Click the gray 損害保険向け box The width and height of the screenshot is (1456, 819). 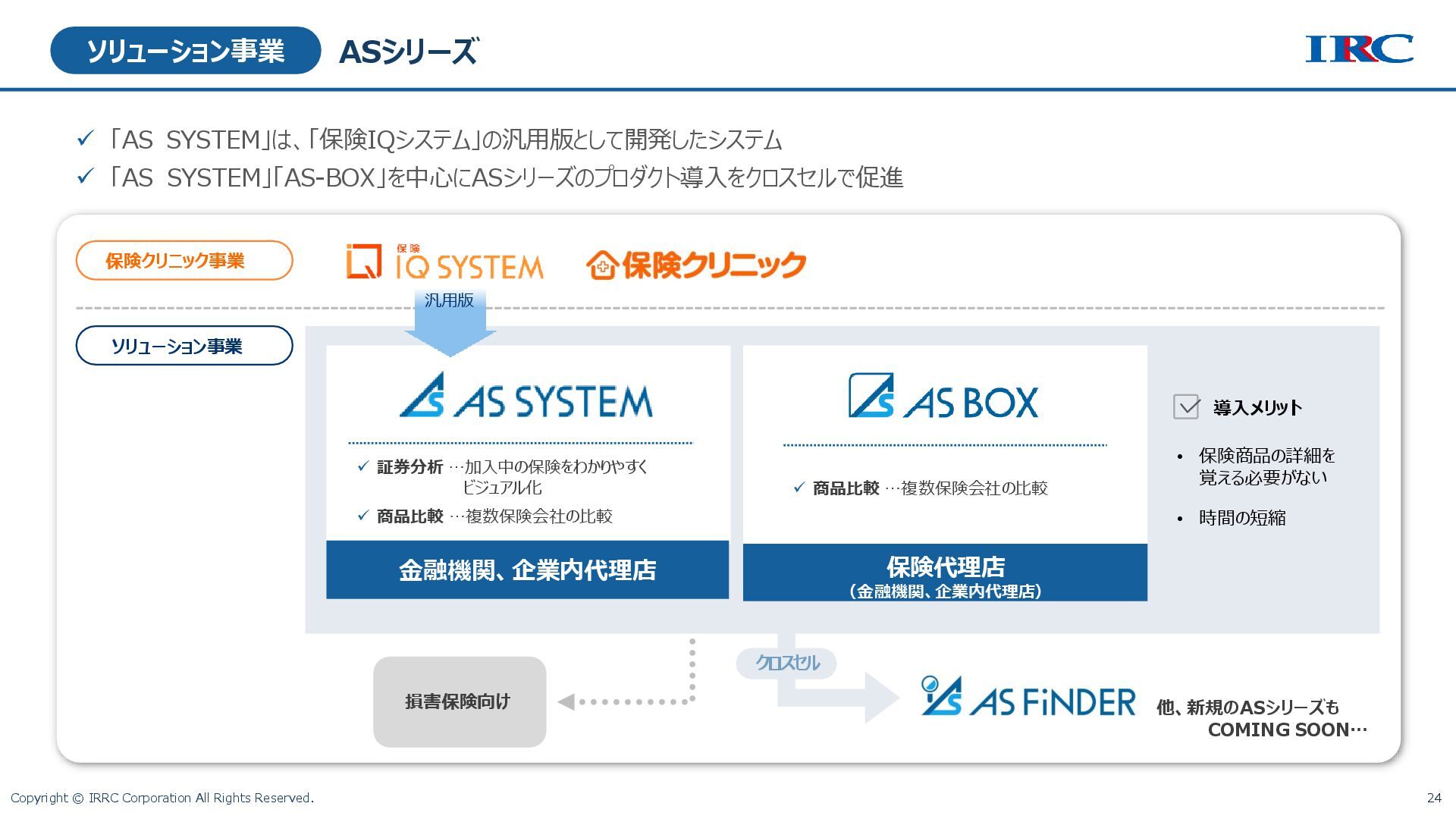point(460,701)
